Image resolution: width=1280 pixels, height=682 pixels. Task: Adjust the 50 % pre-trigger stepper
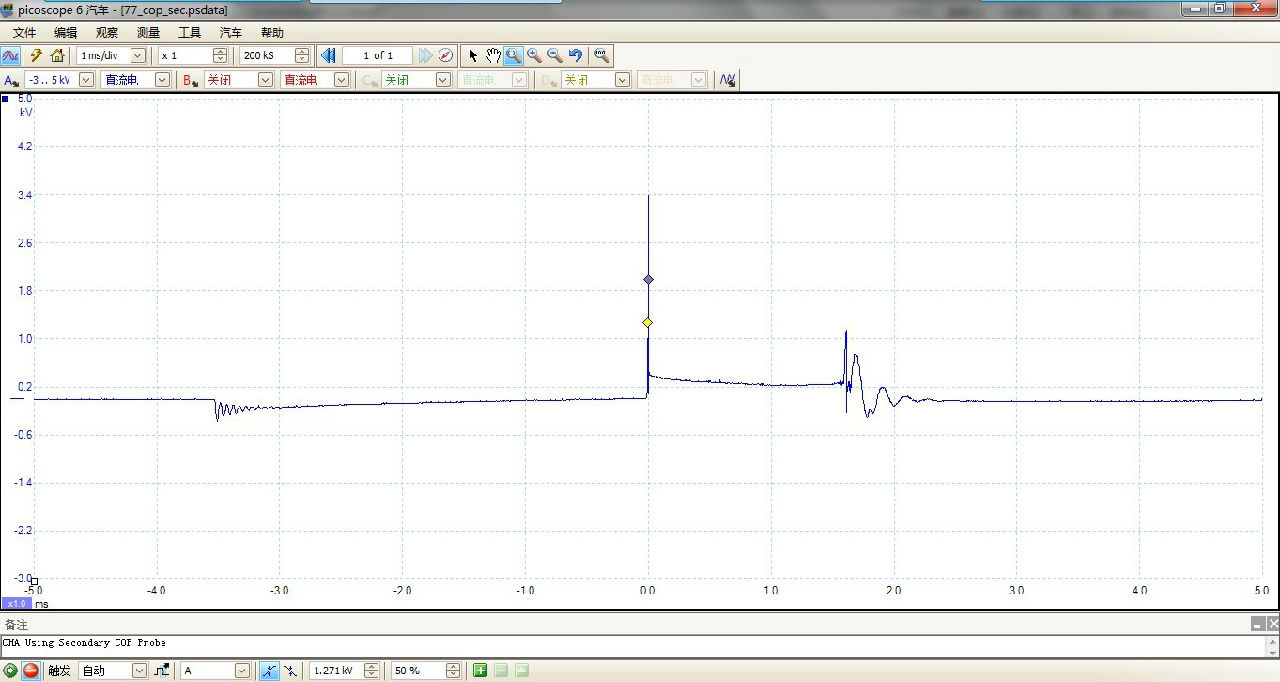click(453, 670)
